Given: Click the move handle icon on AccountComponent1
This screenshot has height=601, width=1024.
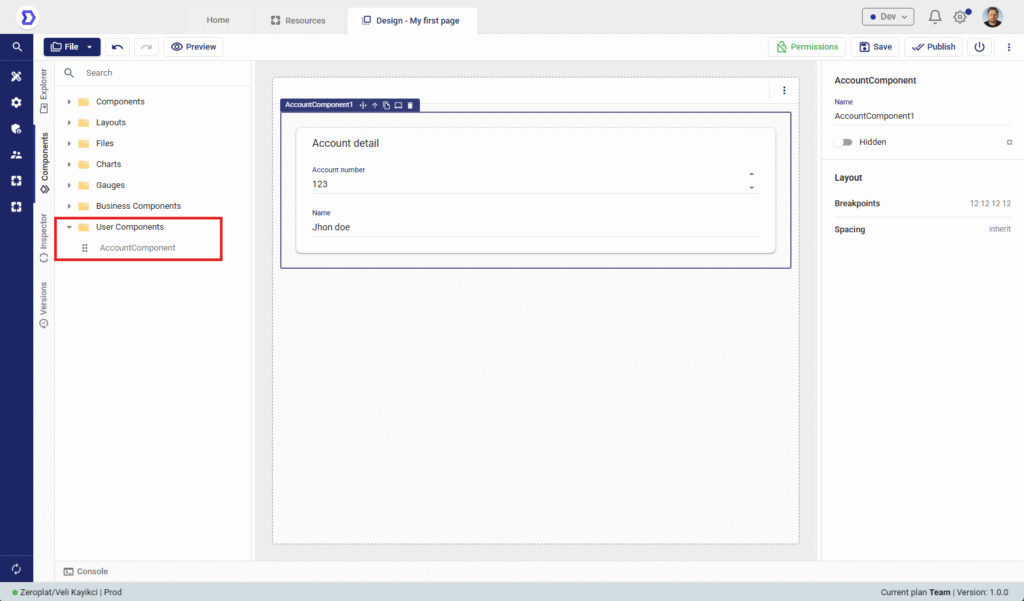Looking at the screenshot, I should (363, 105).
